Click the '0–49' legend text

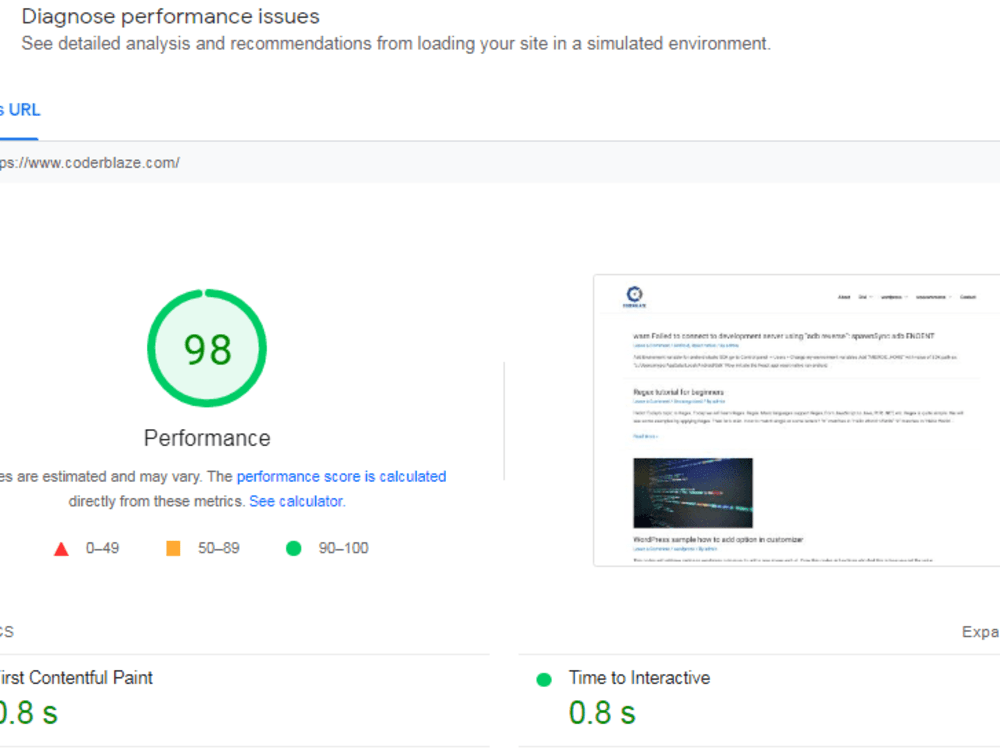coord(103,548)
